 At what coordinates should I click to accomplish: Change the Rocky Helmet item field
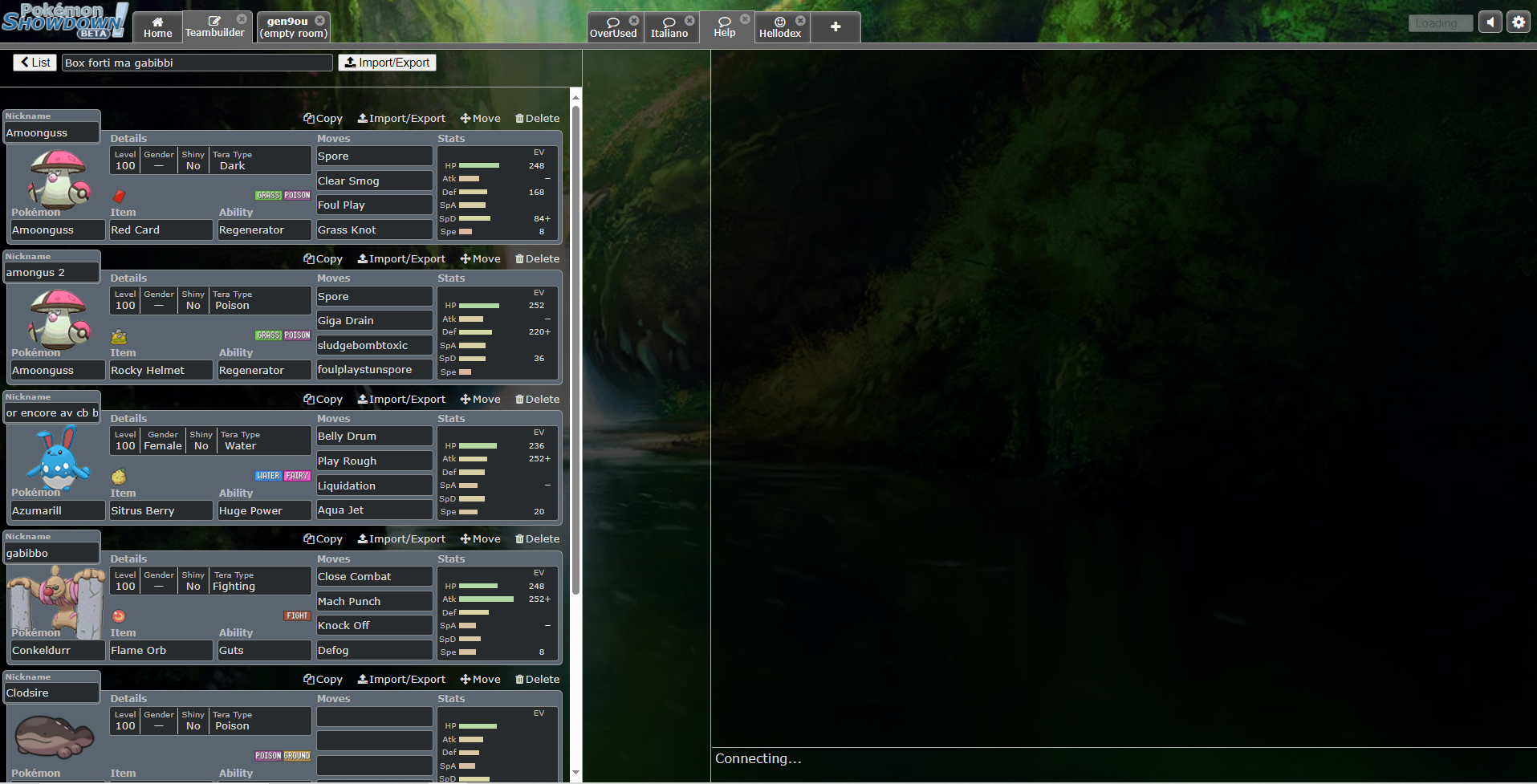click(x=161, y=371)
